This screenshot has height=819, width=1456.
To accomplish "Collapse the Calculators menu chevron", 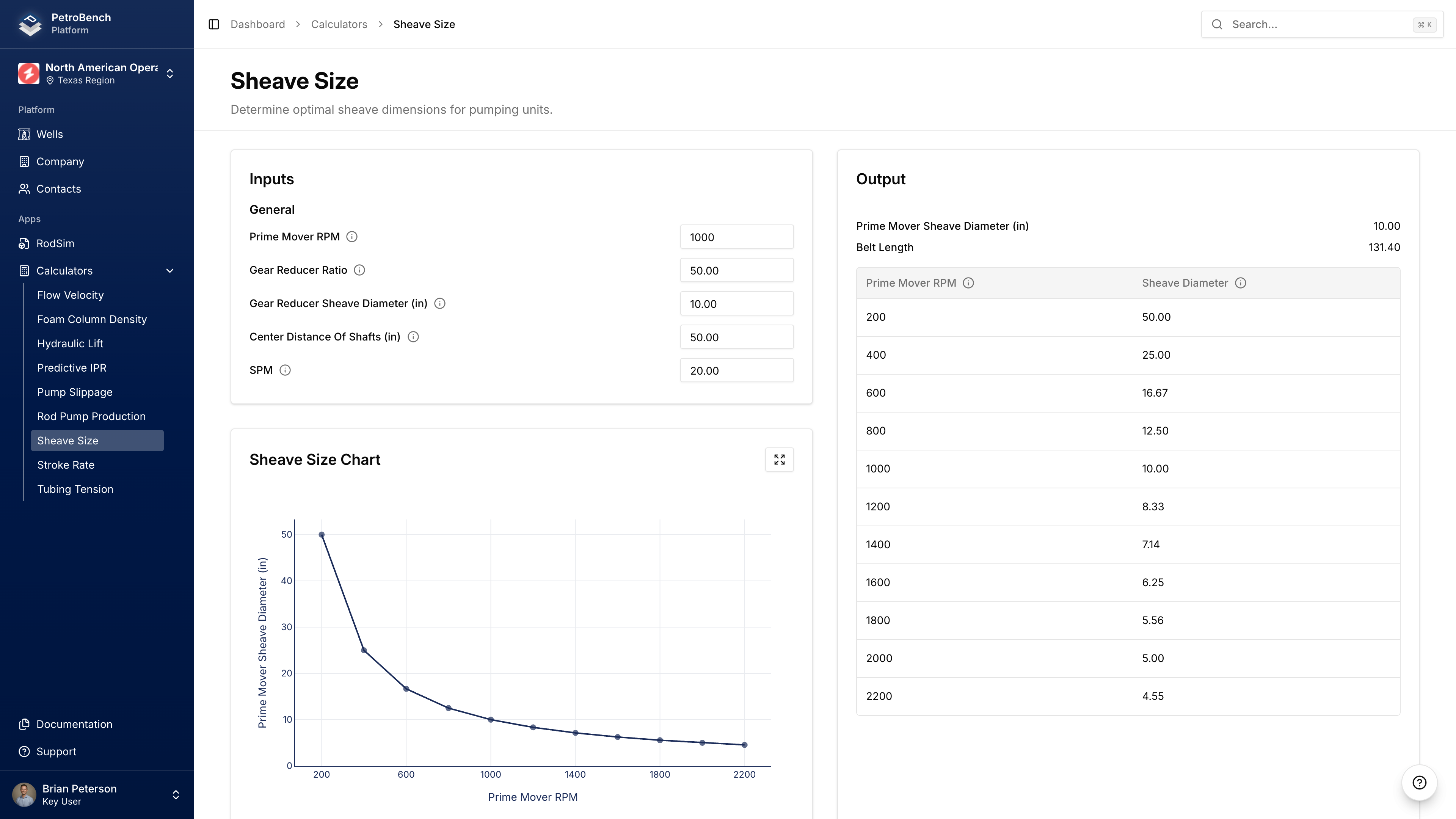I will point(169,271).
